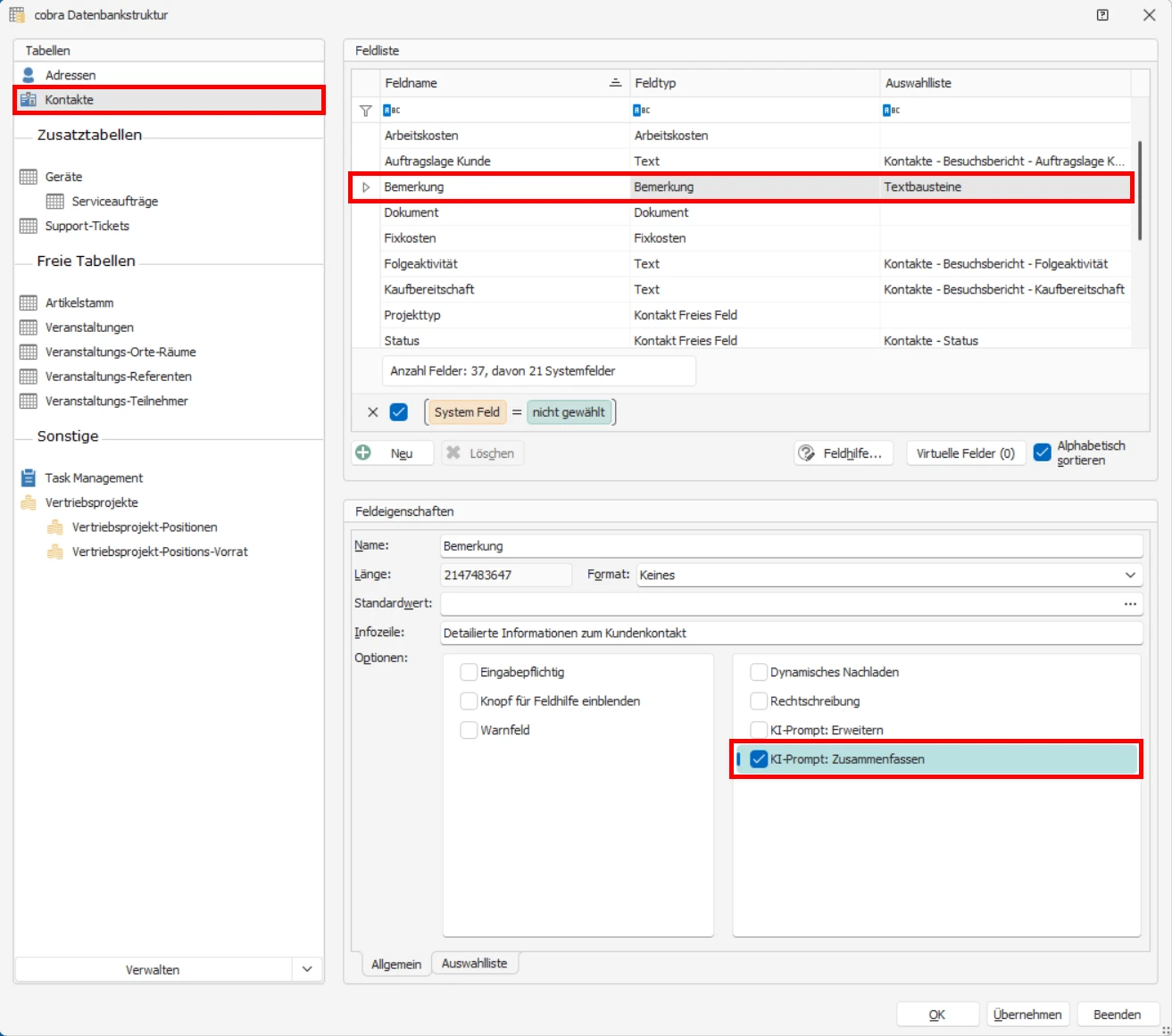
Task: Click the Vertriebsprojekte stacked-coins icon
Action: (29, 502)
